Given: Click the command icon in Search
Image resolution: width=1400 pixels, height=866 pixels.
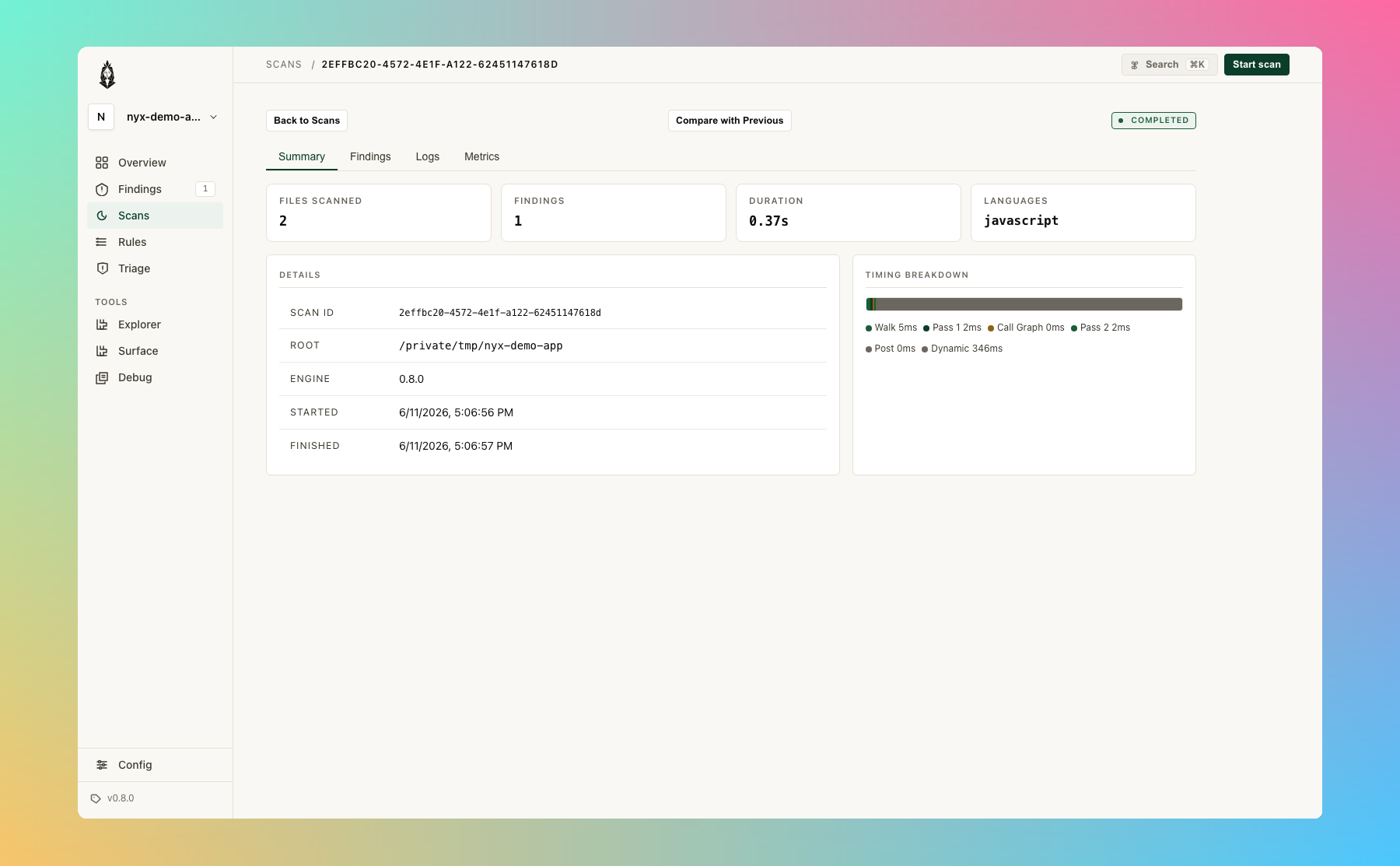Looking at the screenshot, I should (x=1135, y=65).
